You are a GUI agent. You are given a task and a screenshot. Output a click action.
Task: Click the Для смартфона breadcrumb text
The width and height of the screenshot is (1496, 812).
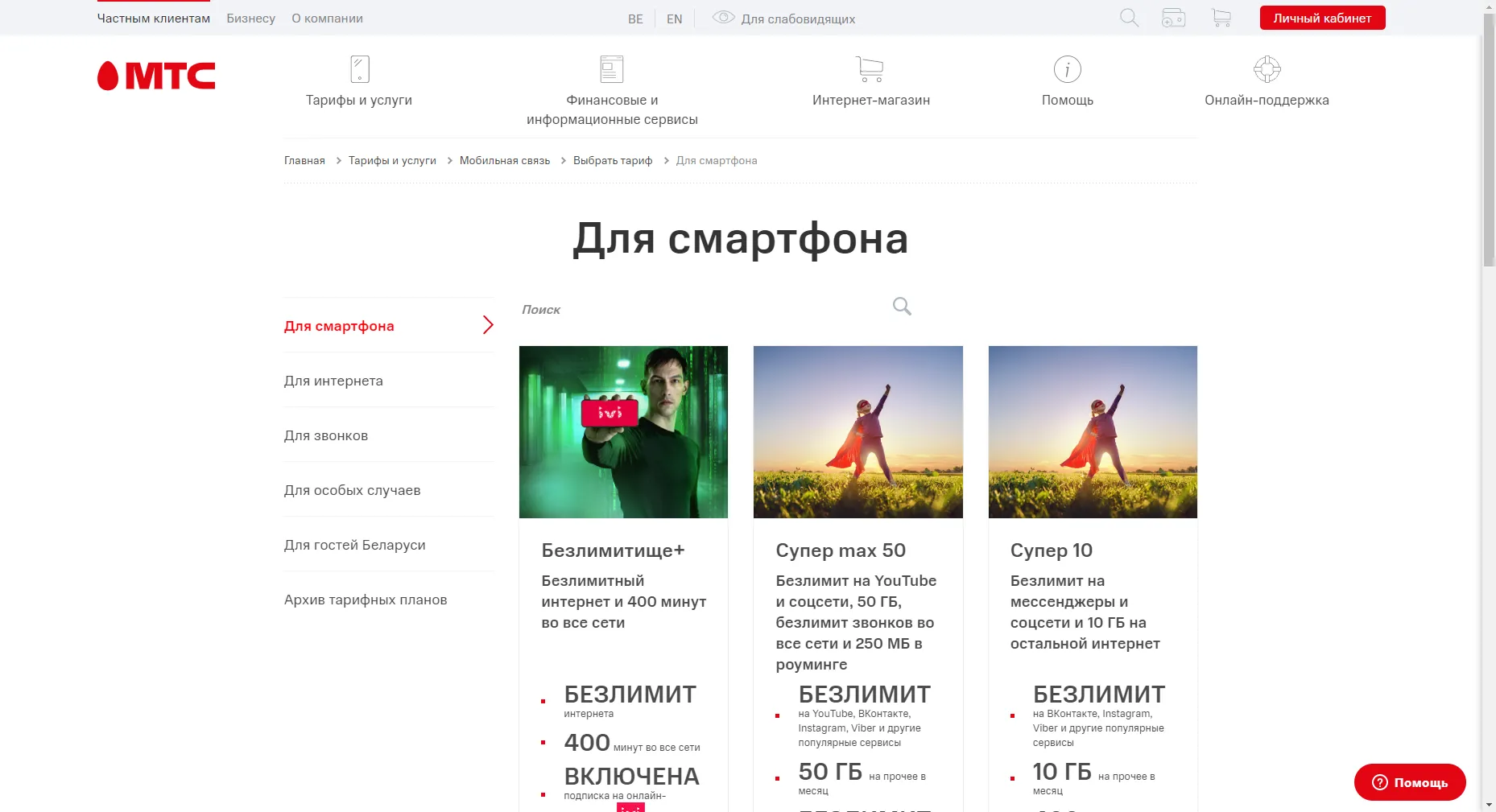[x=717, y=161]
